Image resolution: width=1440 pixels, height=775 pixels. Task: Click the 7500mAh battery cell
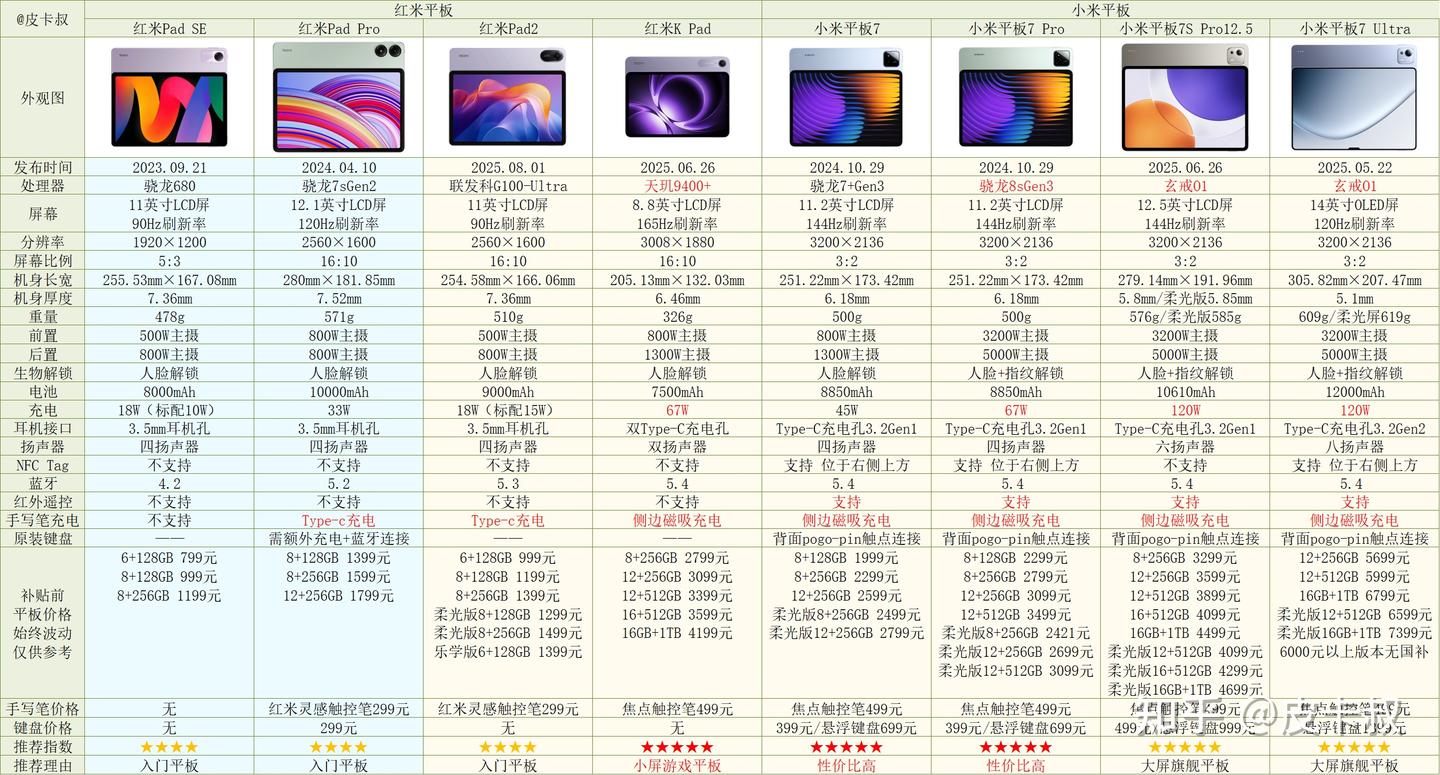677,391
